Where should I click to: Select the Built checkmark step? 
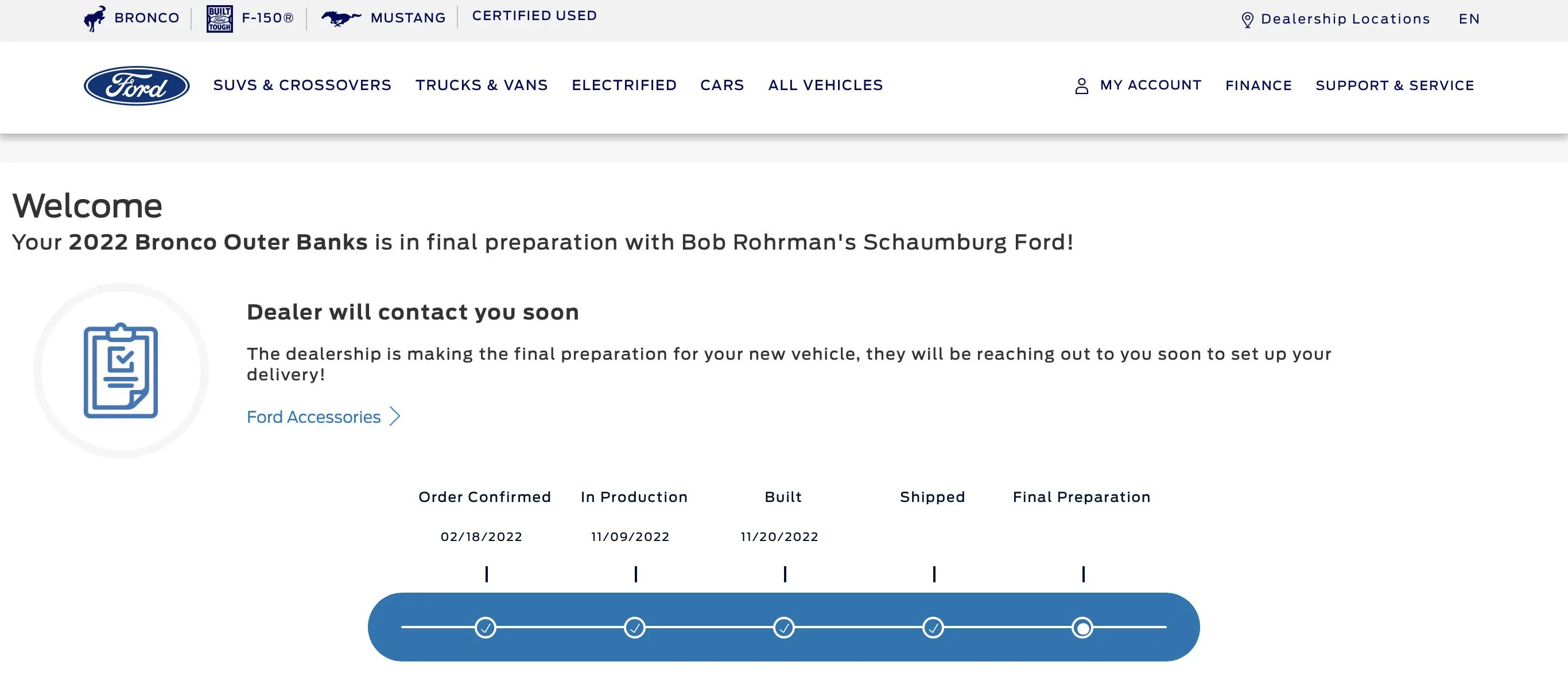783,627
